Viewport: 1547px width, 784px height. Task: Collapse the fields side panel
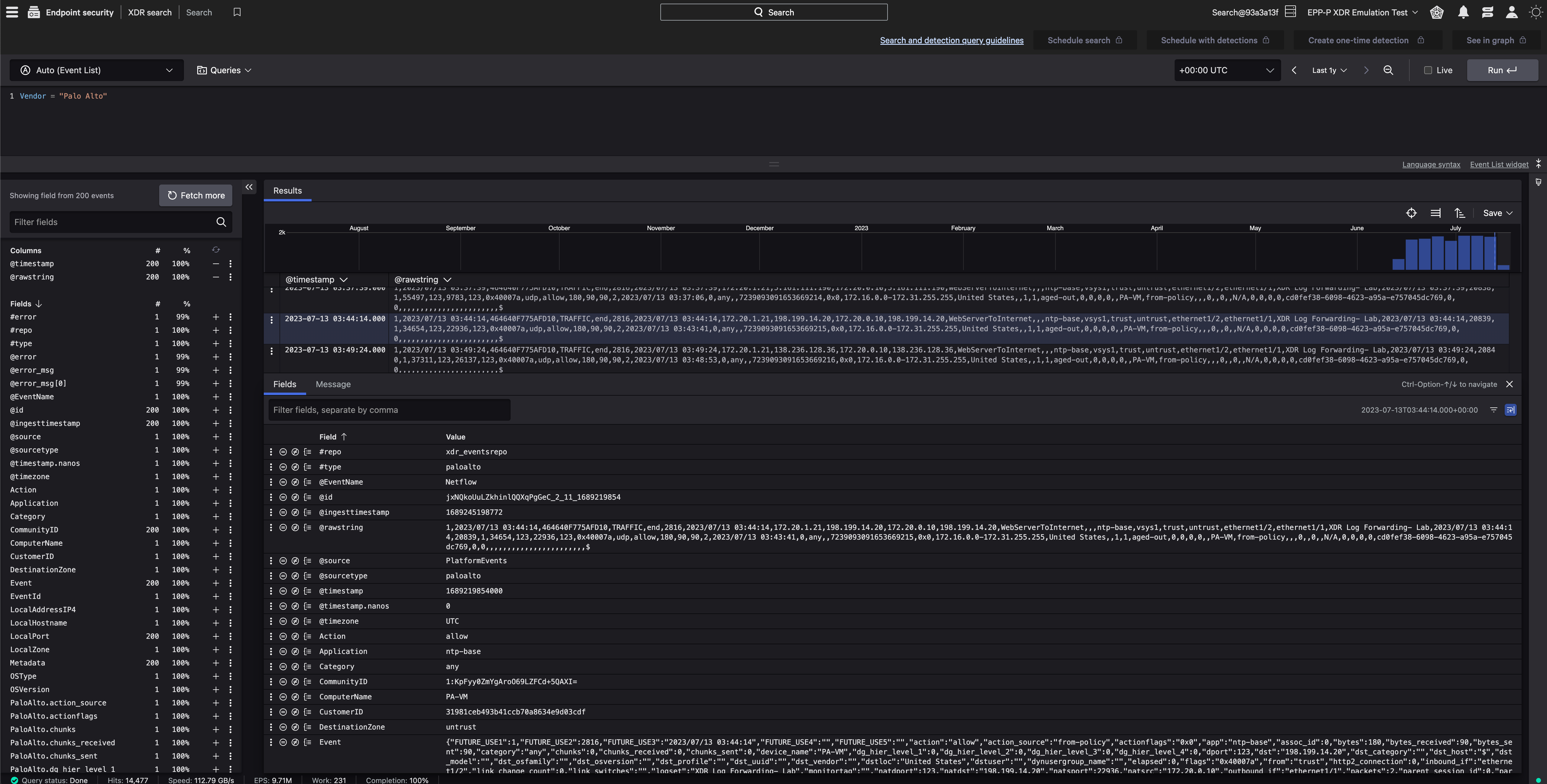[249, 187]
